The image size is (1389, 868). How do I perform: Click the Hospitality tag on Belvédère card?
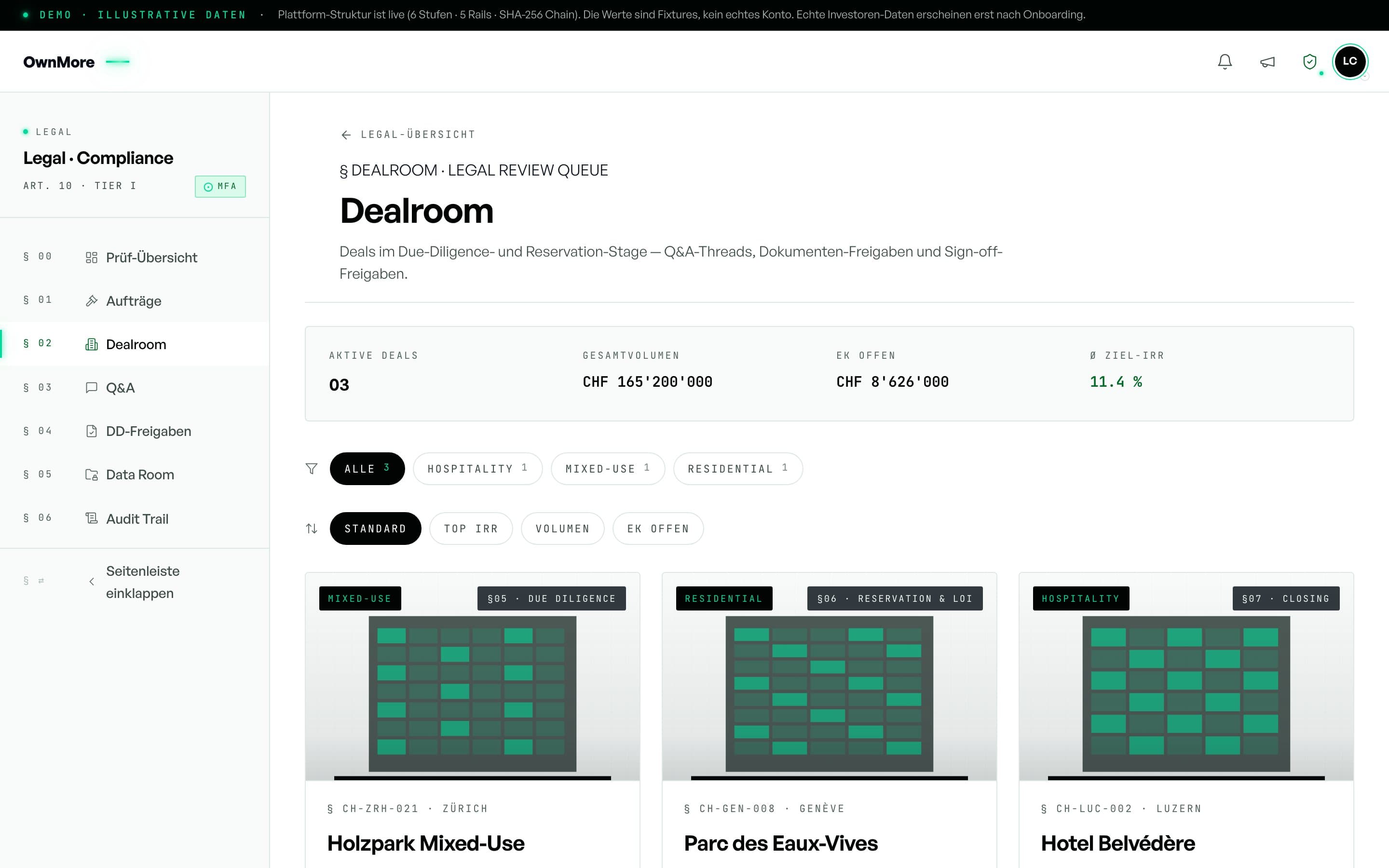tap(1081, 598)
